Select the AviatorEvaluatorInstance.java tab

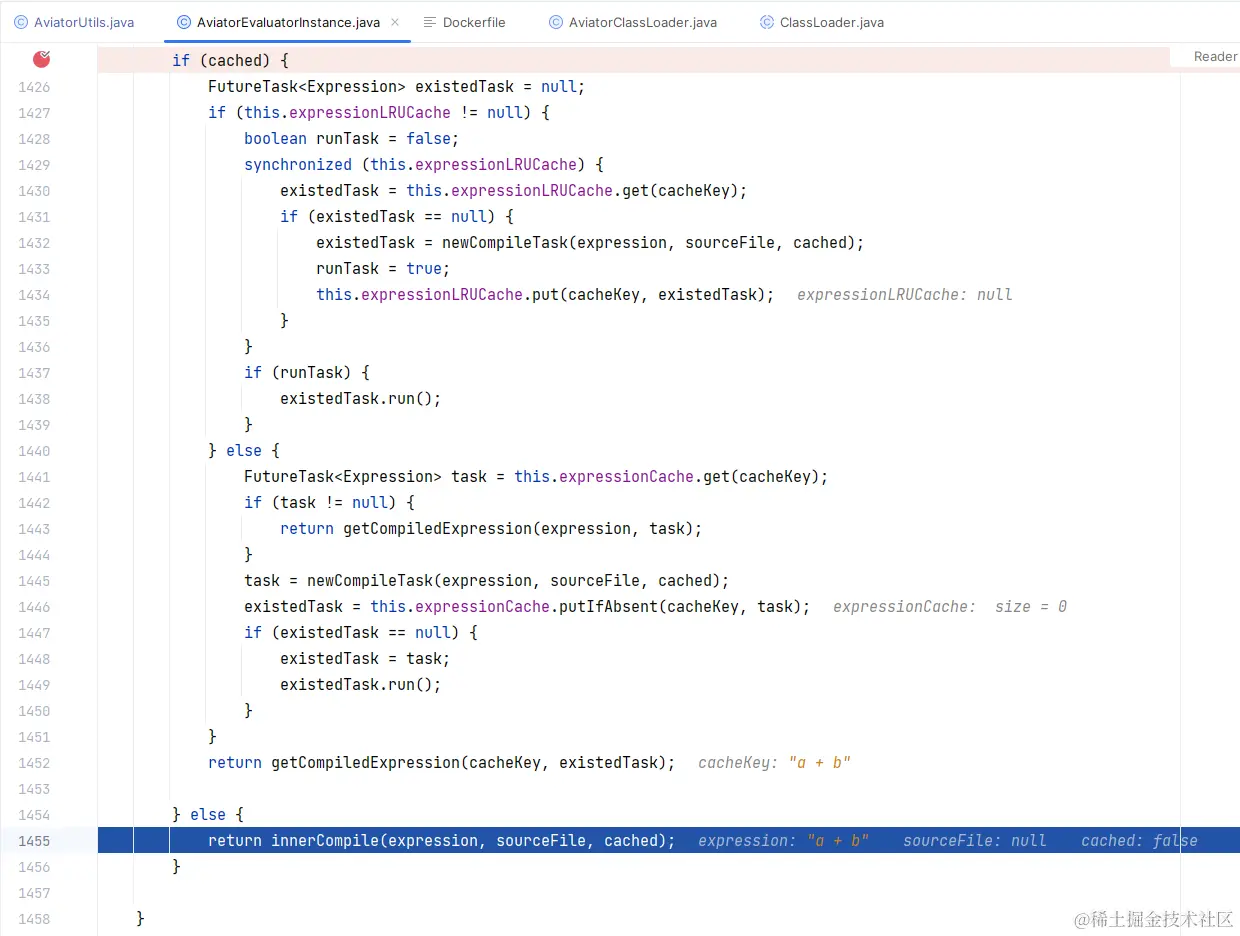click(286, 22)
